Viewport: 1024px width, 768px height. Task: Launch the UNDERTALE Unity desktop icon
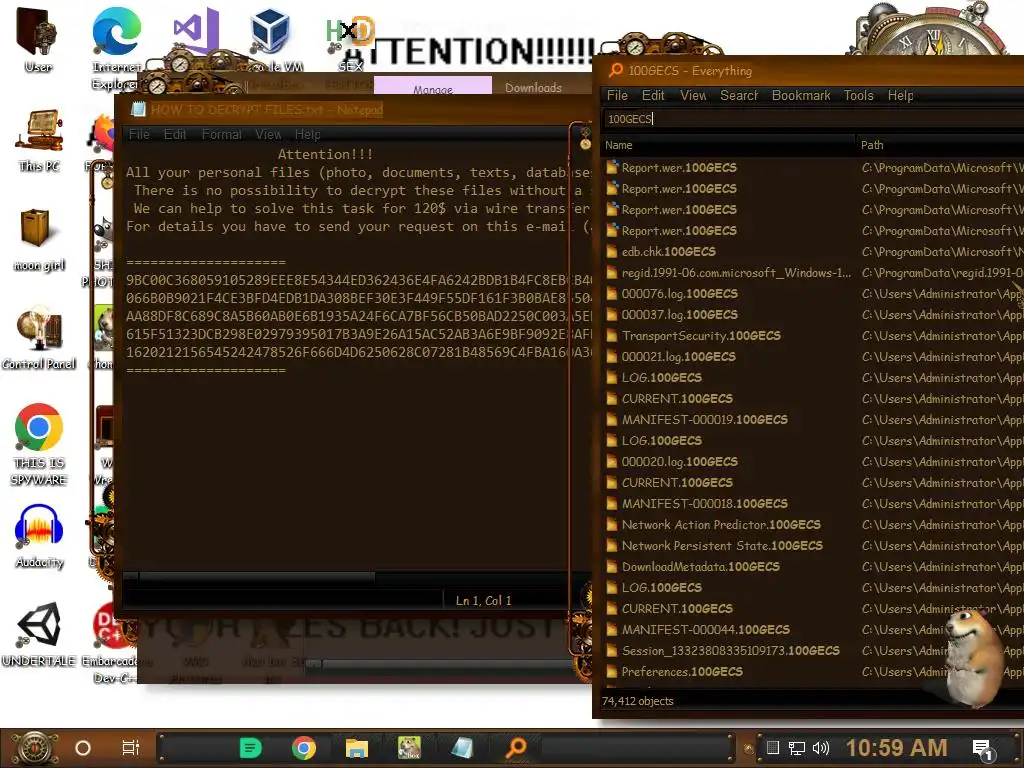coord(39,635)
